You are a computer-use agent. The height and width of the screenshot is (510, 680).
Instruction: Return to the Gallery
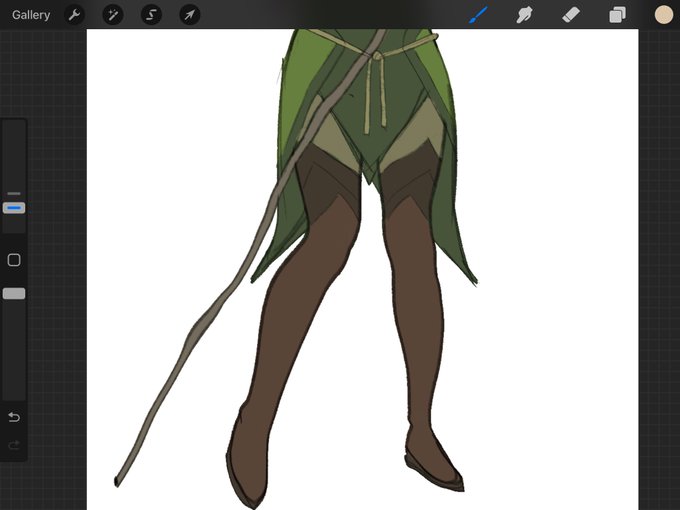click(31, 15)
